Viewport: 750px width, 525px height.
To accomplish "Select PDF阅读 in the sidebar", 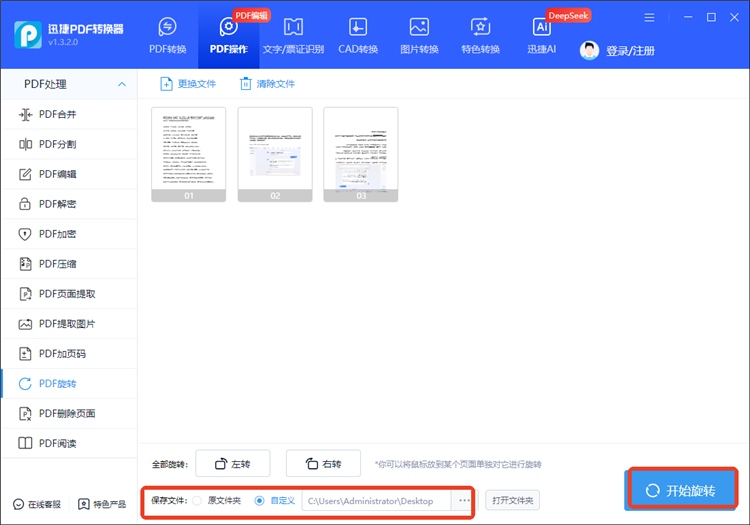I will 69,443.
